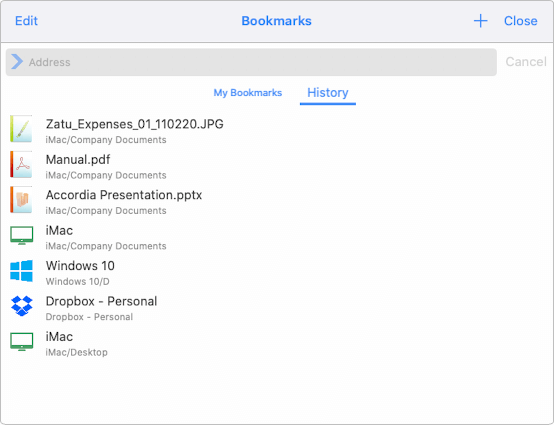Focus the Address input field

251,62
